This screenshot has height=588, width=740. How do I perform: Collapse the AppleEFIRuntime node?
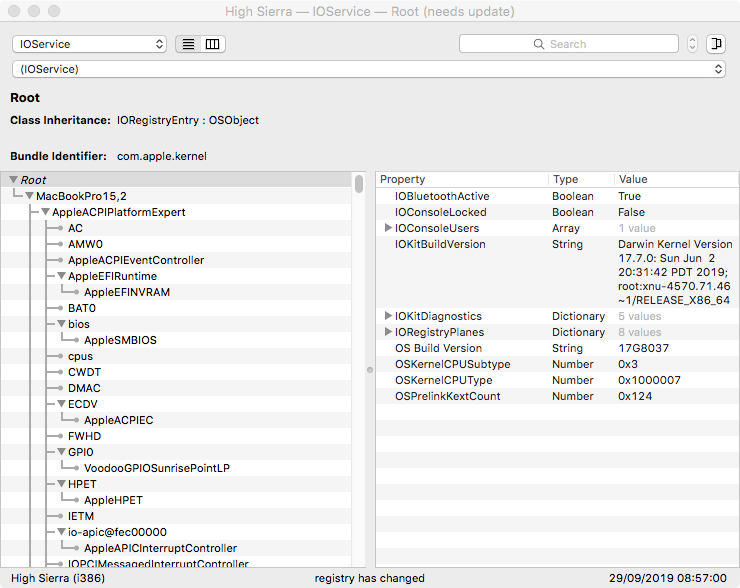coord(61,276)
